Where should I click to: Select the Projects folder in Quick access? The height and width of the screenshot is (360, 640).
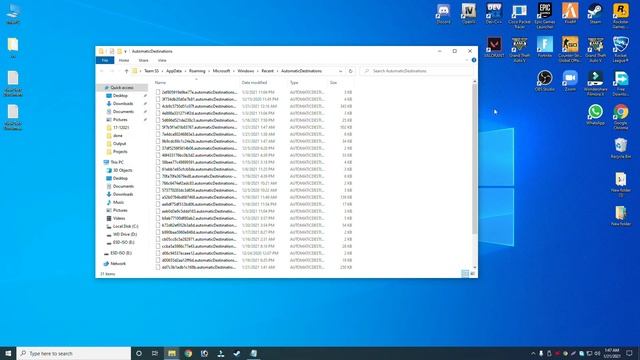click(120, 152)
